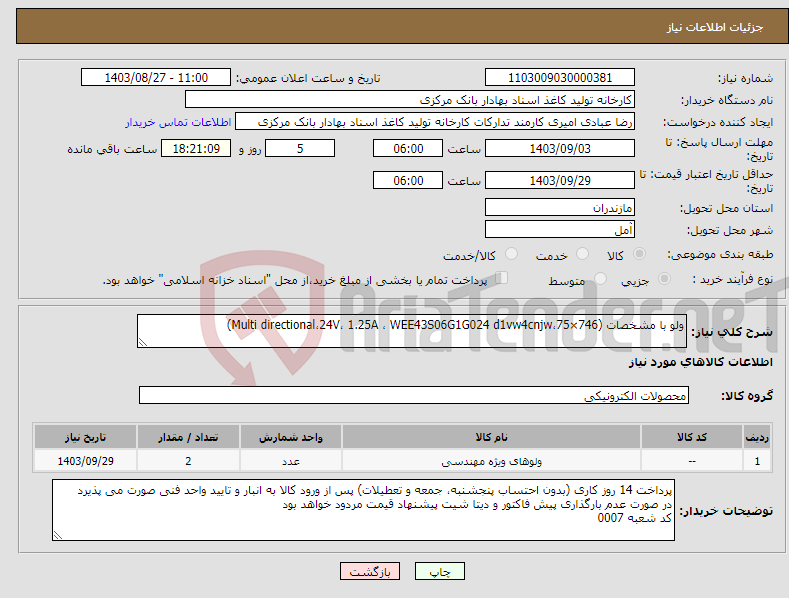Click the اطلاعات کالاهای مورد نیاز section heading

700,362
